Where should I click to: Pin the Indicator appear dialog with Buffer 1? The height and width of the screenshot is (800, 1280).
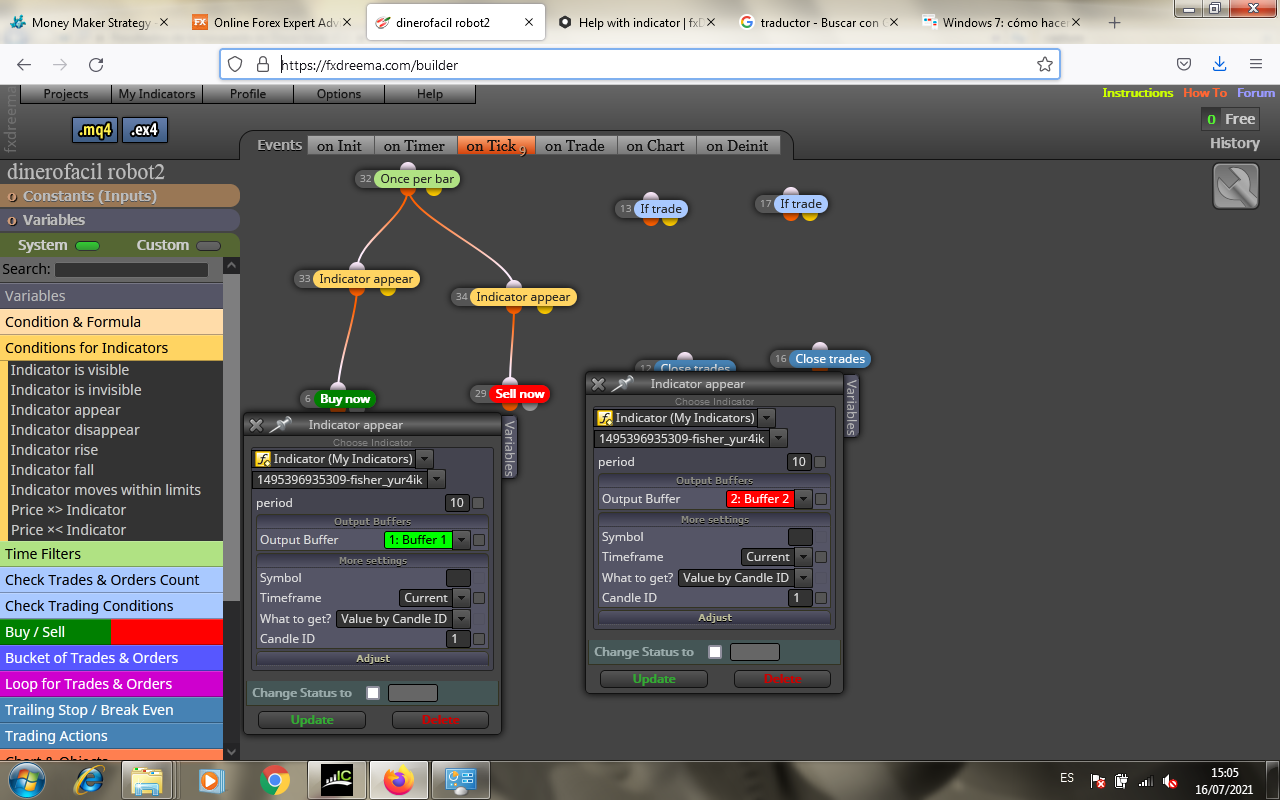point(280,425)
